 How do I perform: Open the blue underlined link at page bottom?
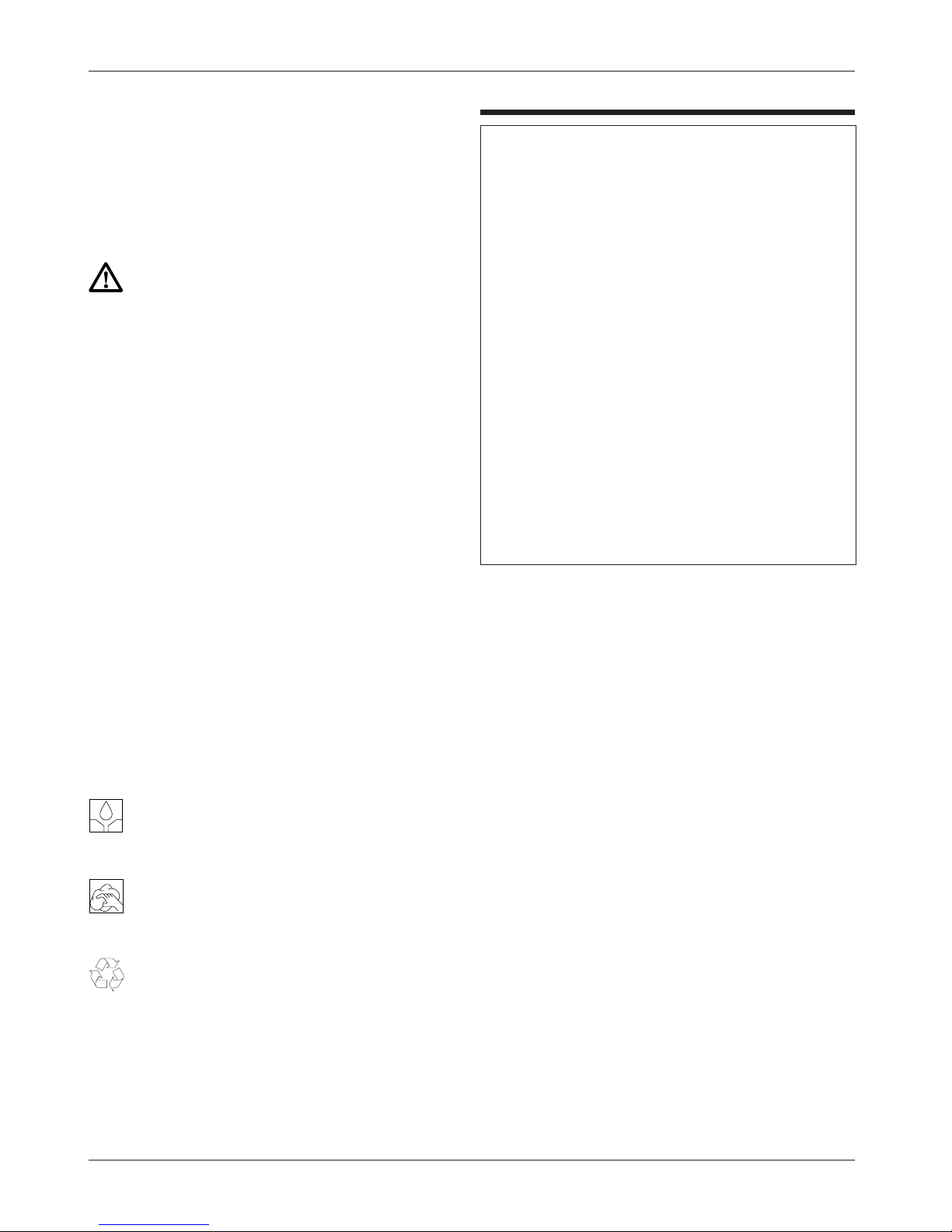click(155, 1225)
